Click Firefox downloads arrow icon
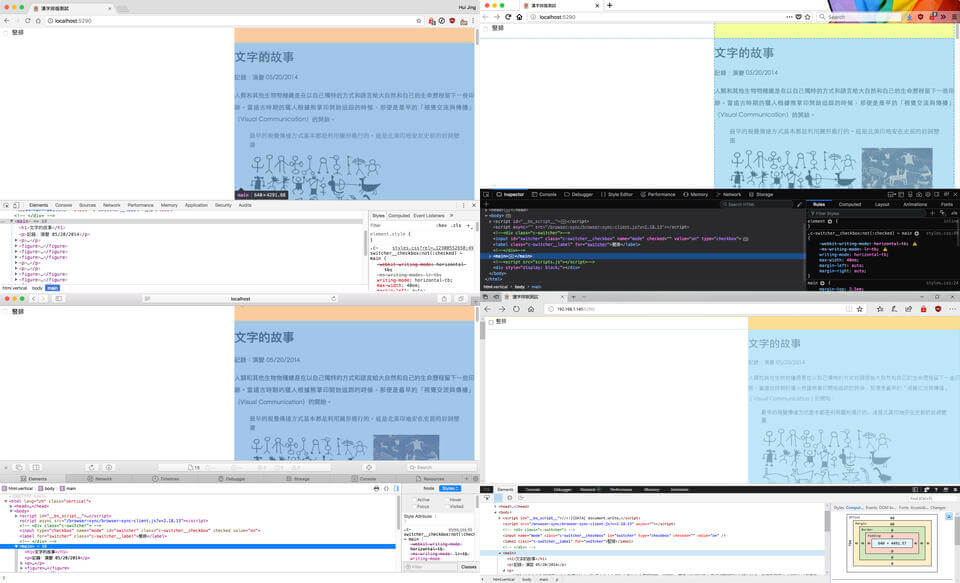The height and width of the screenshot is (583, 960). (910, 17)
